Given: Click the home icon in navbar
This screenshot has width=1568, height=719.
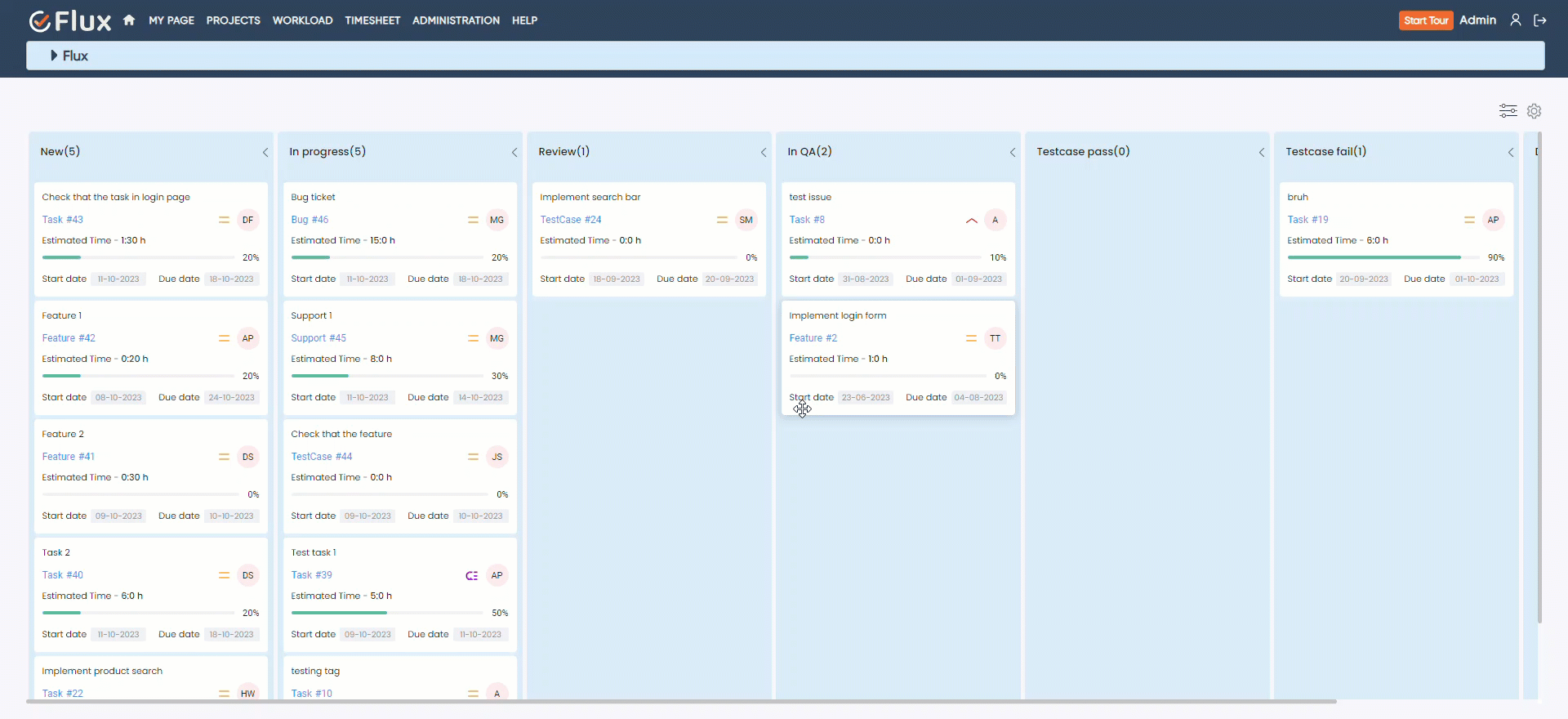Looking at the screenshot, I should (129, 20).
